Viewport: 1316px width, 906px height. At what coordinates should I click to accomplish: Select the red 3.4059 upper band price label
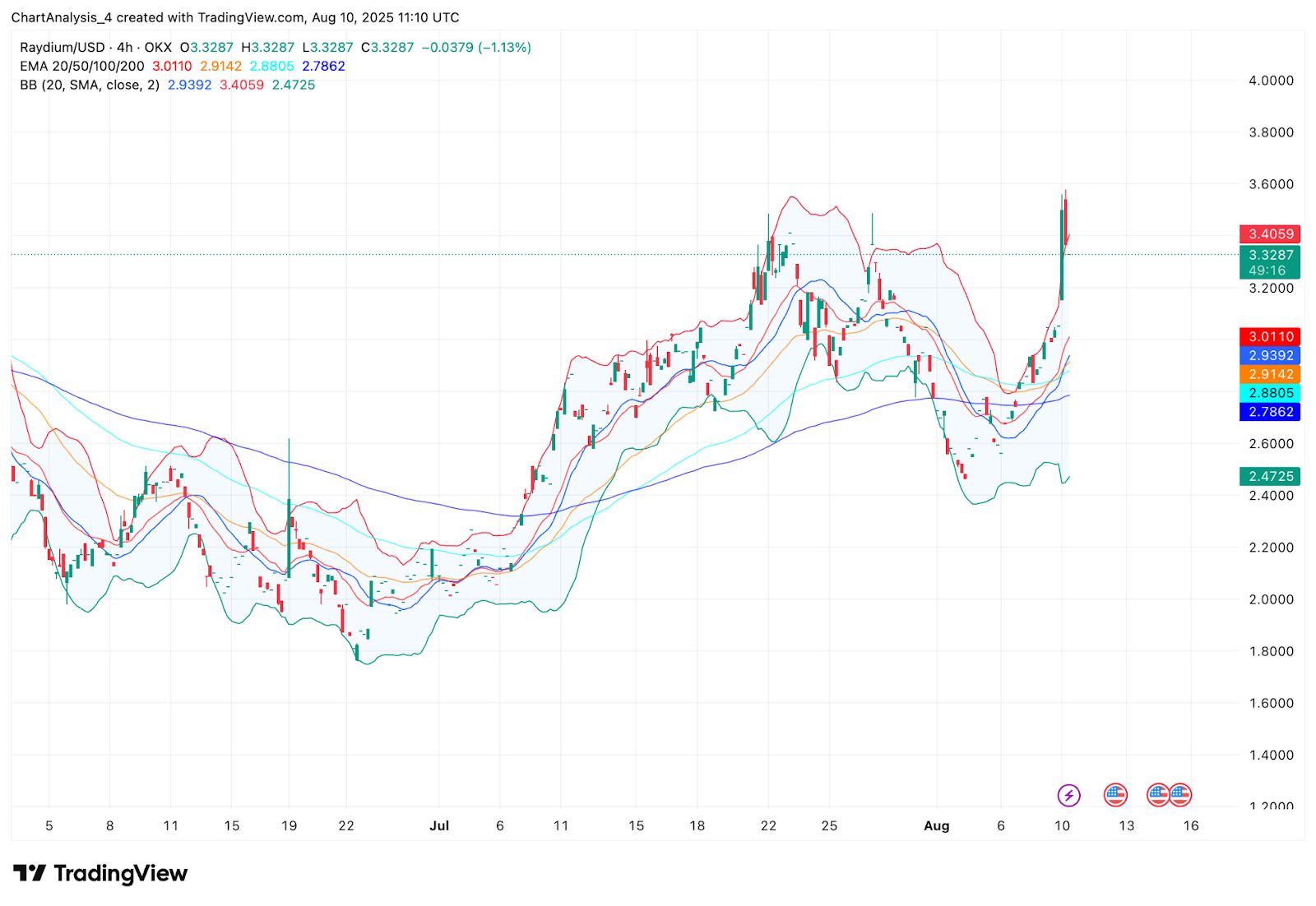1270,234
